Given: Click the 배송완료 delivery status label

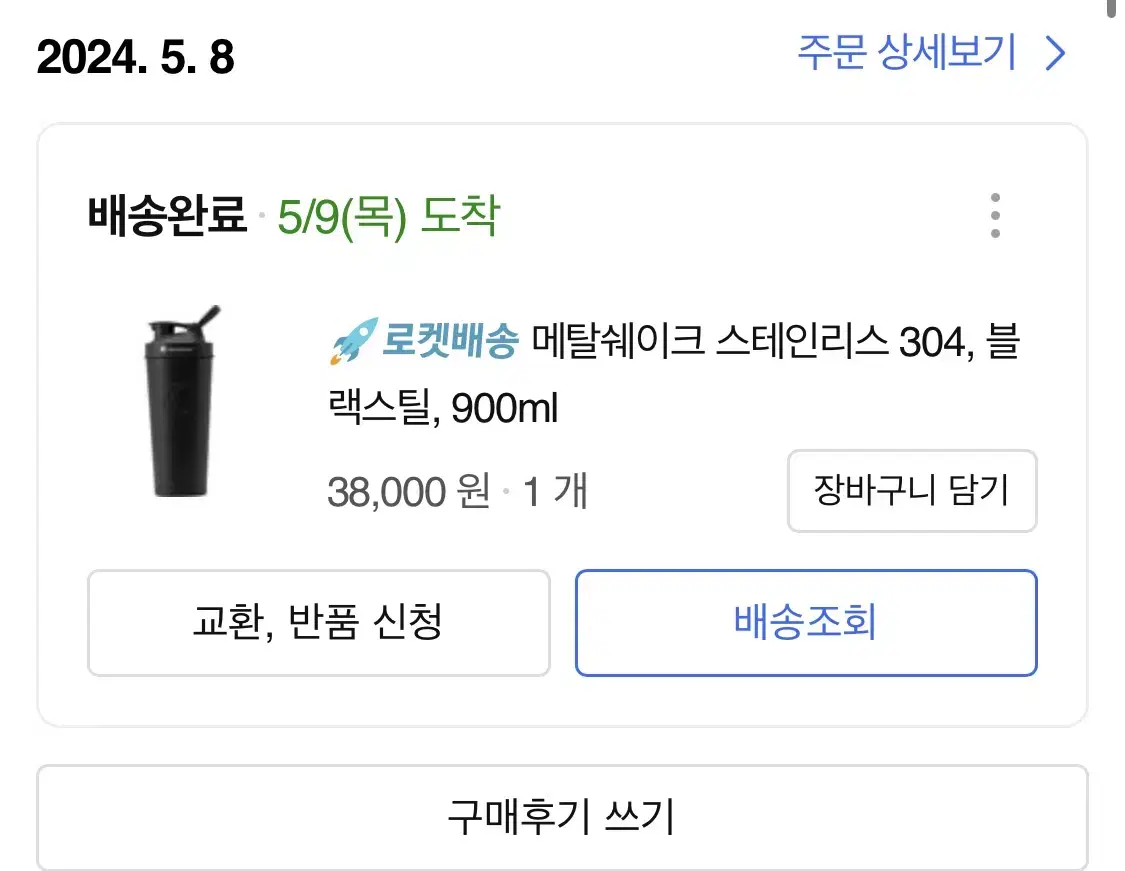Looking at the screenshot, I should point(167,215).
